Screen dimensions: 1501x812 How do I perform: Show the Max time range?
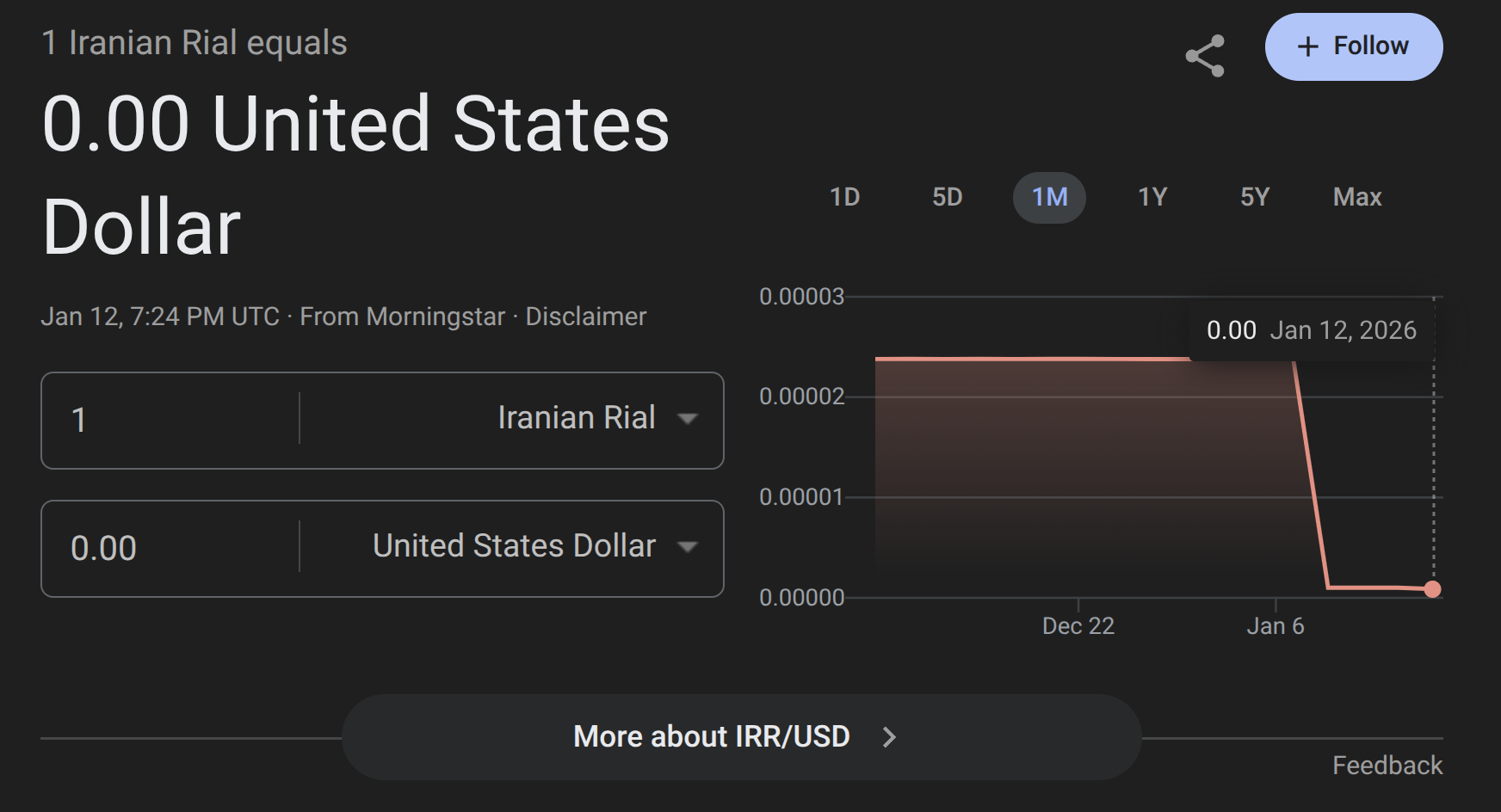point(1356,197)
